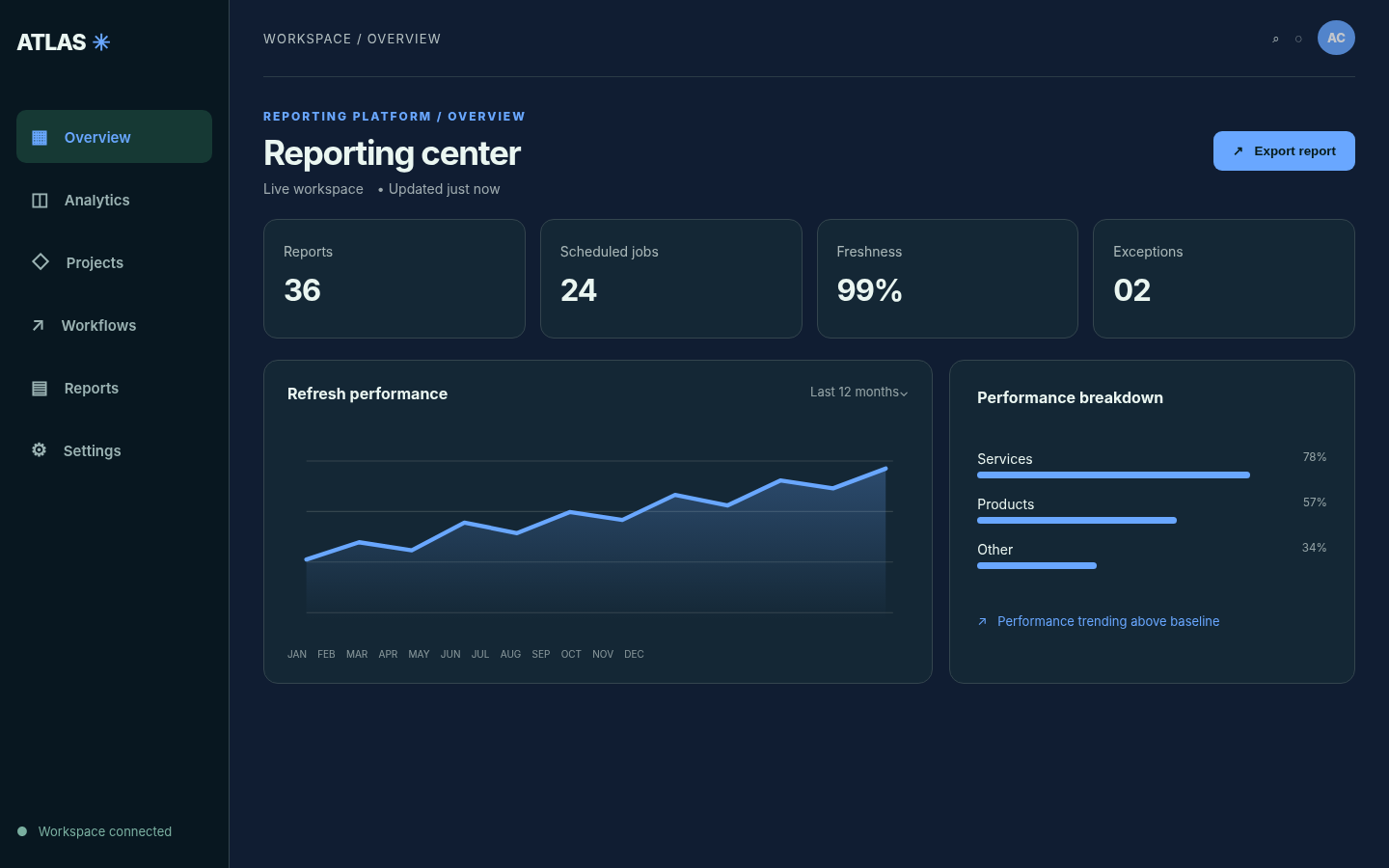Screen dimensions: 1389x868
Task: Click the Products progress bar
Action: 1076,520
